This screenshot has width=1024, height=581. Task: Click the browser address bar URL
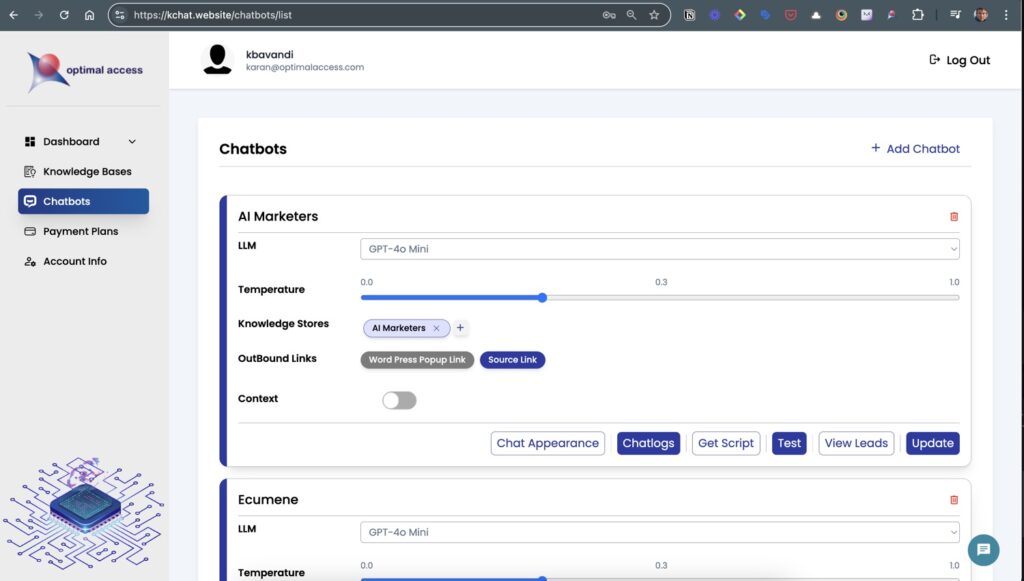pos(212,14)
